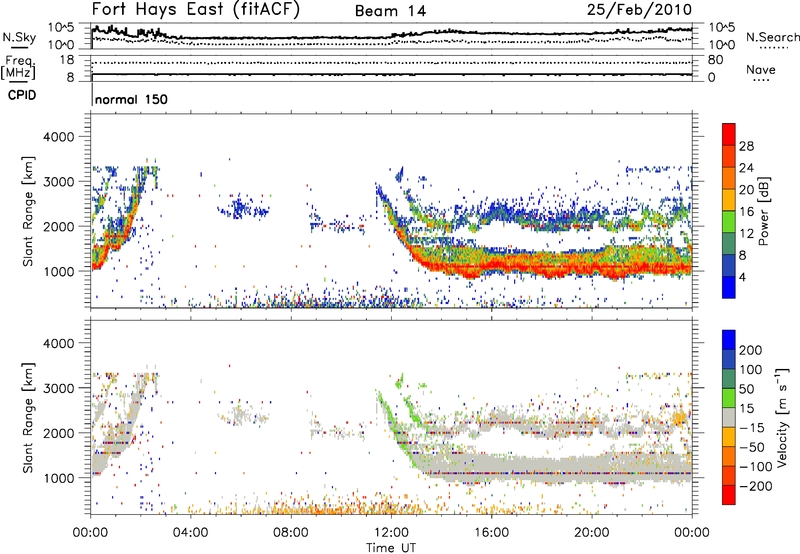800x554 pixels.
Task: Click the '08:00' time axis label
Action: point(291,533)
